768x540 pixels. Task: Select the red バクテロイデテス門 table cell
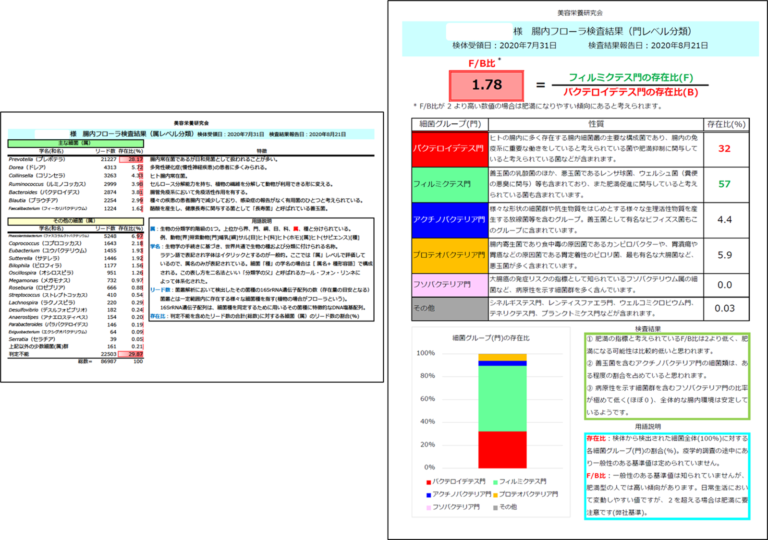pyautogui.click(x=449, y=149)
